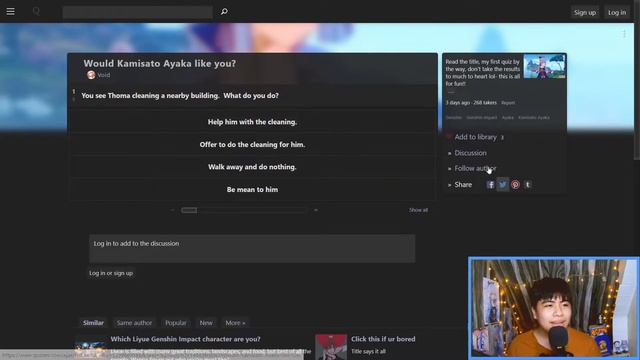The width and height of the screenshot is (640, 360).
Task: Switch to the Popular tab
Action: pyautogui.click(x=176, y=323)
